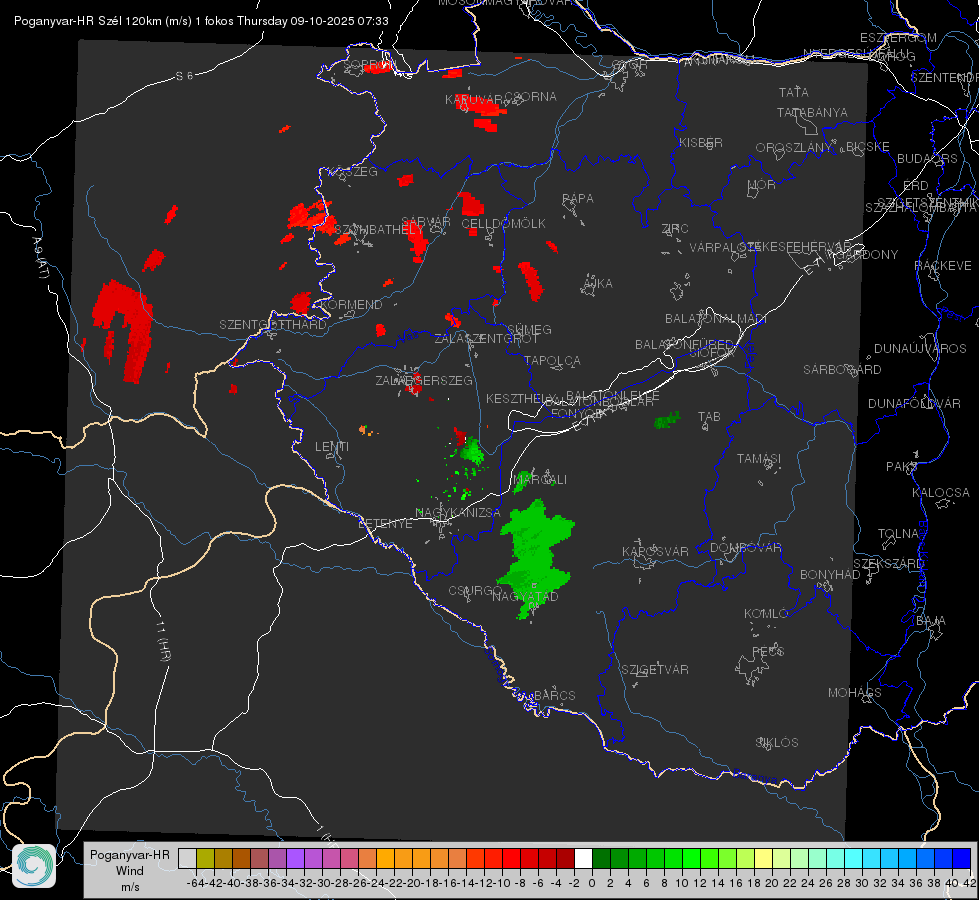This screenshot has width=979, height=900.
Task: Select the SZENTGOTTHARD city label
Action: coord(273,324)
